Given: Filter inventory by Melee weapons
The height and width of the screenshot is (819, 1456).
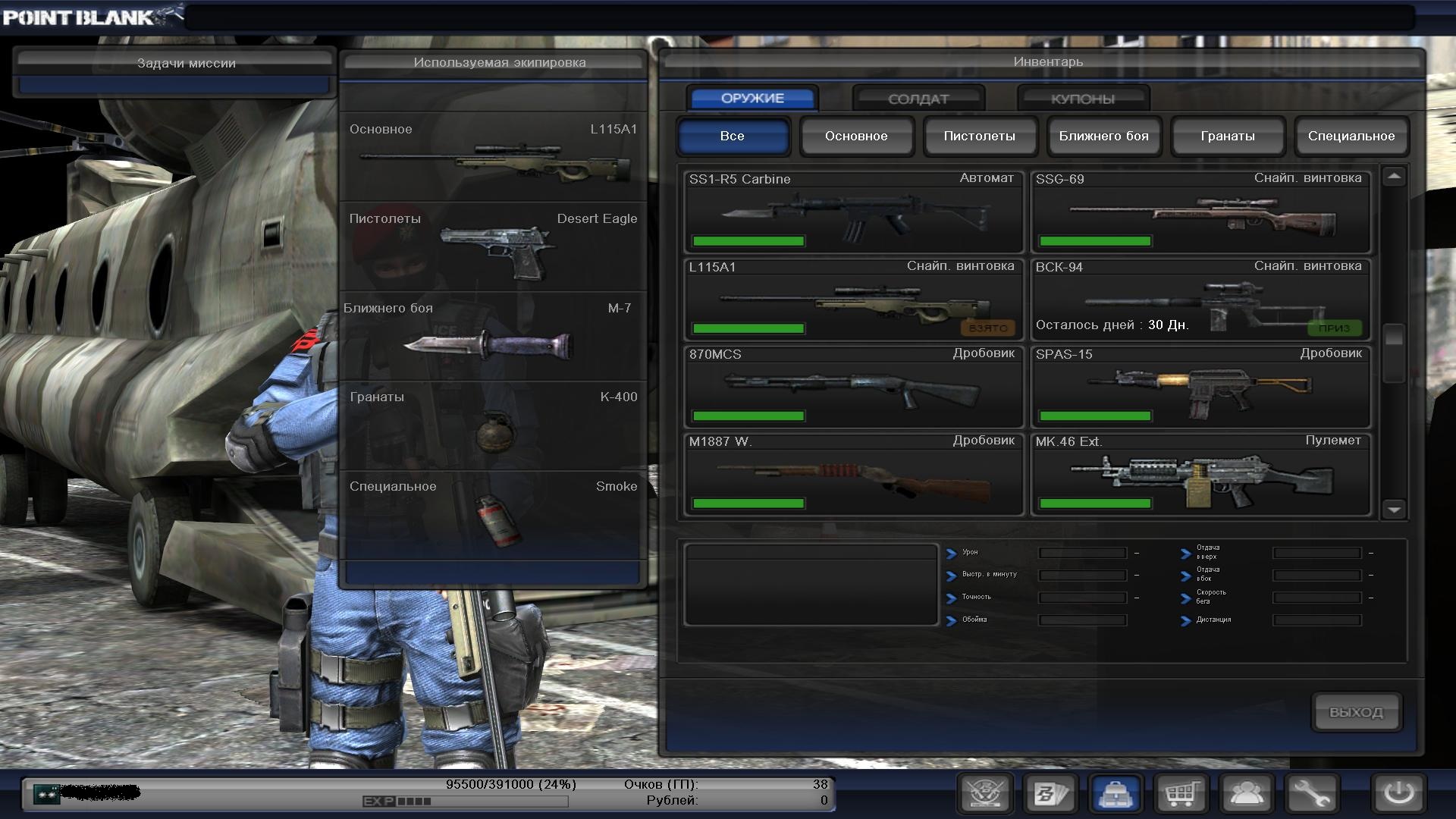Looking at the screenshot, I should click(1103, 136).
